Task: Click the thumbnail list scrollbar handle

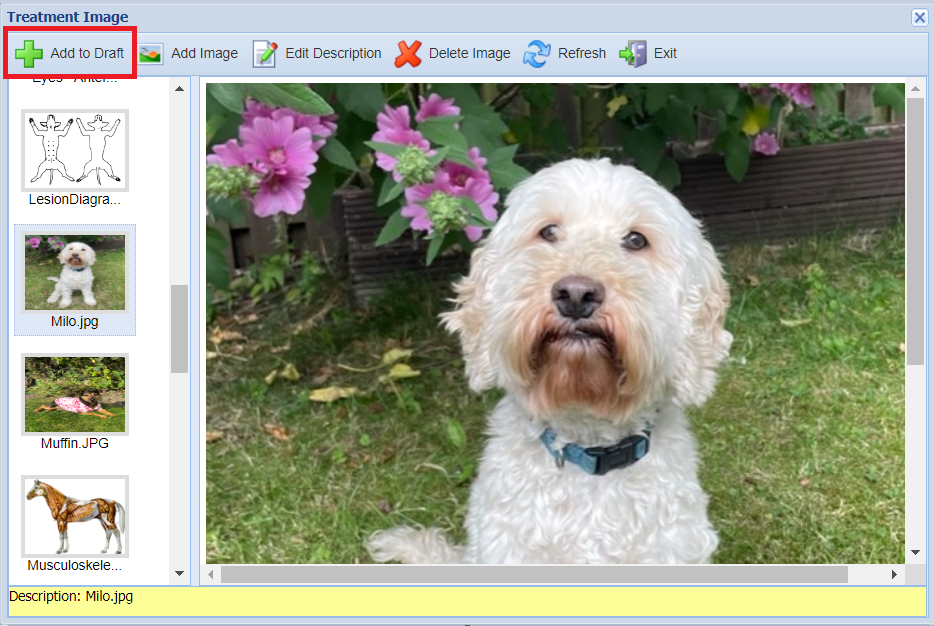Action: click(179, 329)
